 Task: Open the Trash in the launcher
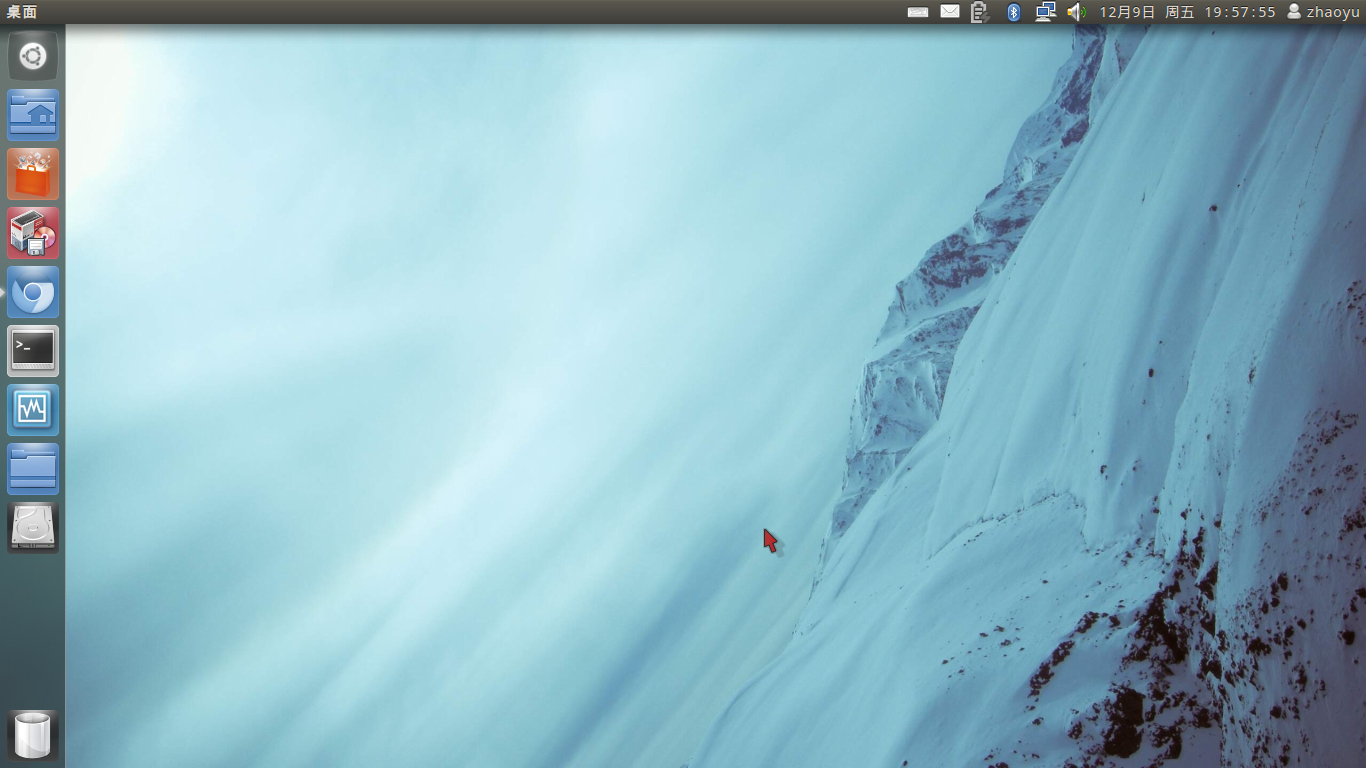pos(33,736)
